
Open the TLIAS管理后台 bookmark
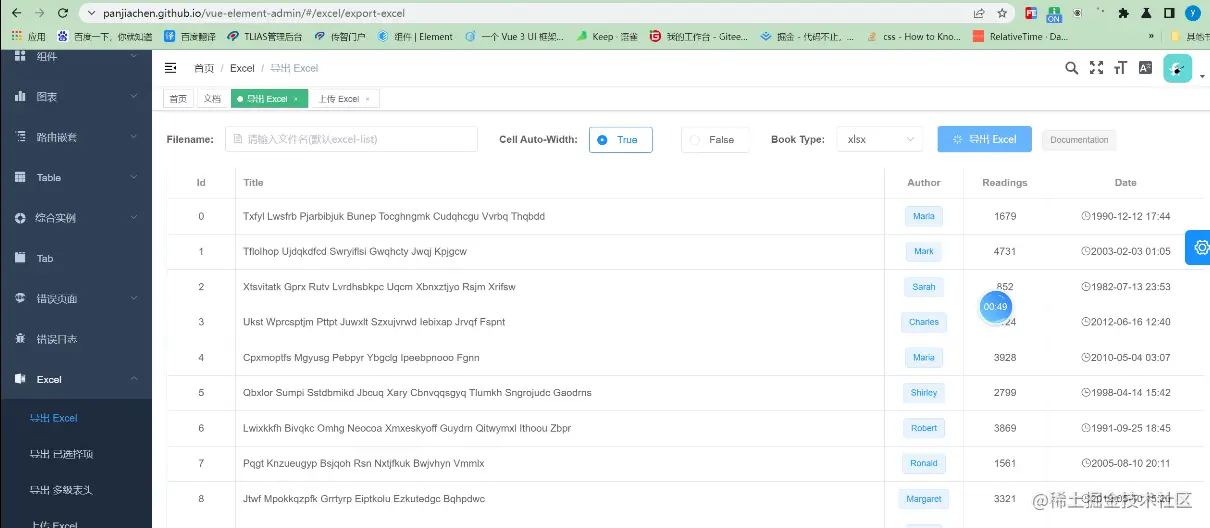click(265, 36)
